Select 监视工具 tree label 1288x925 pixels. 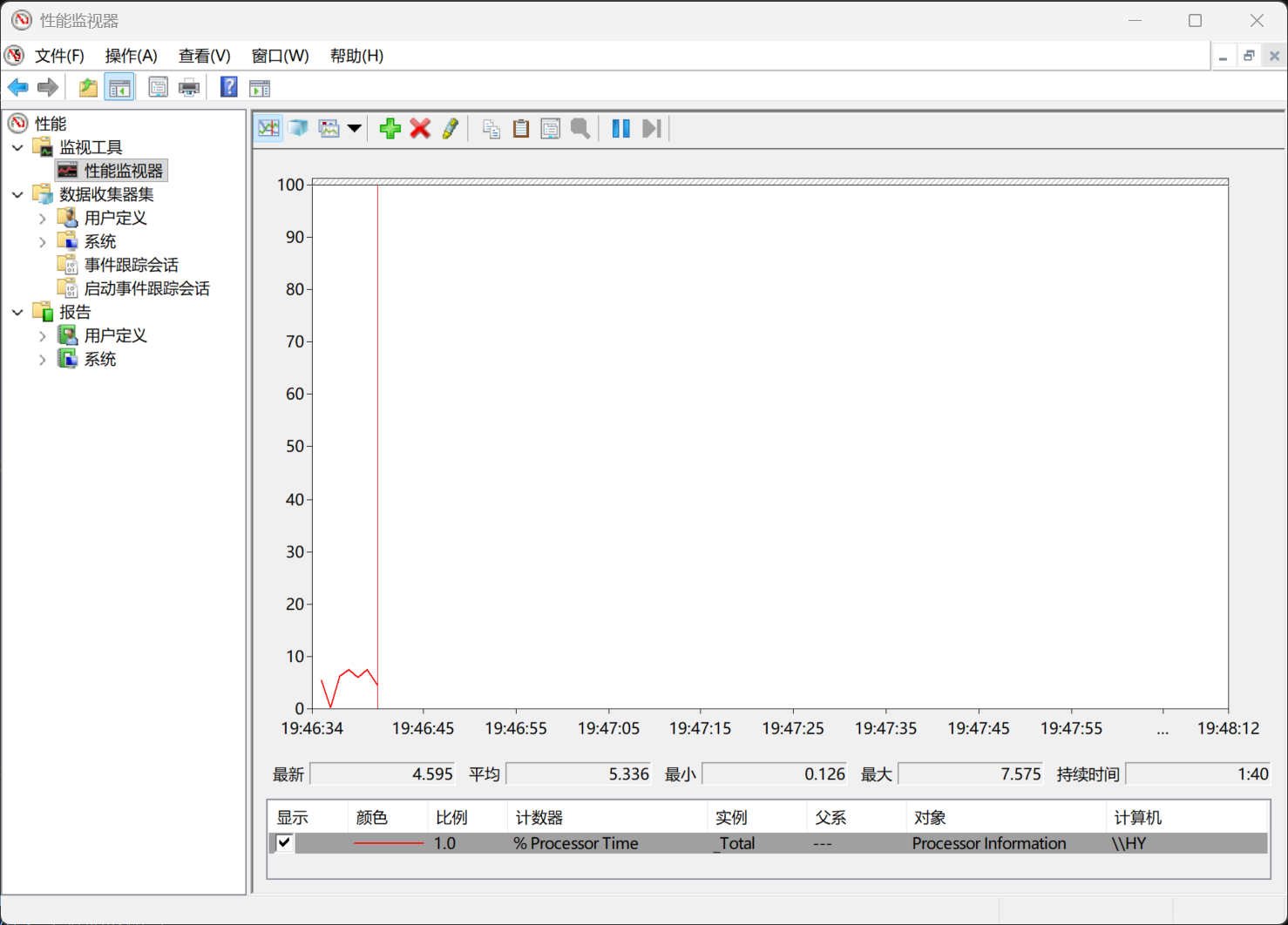click(x=91, y=147)
